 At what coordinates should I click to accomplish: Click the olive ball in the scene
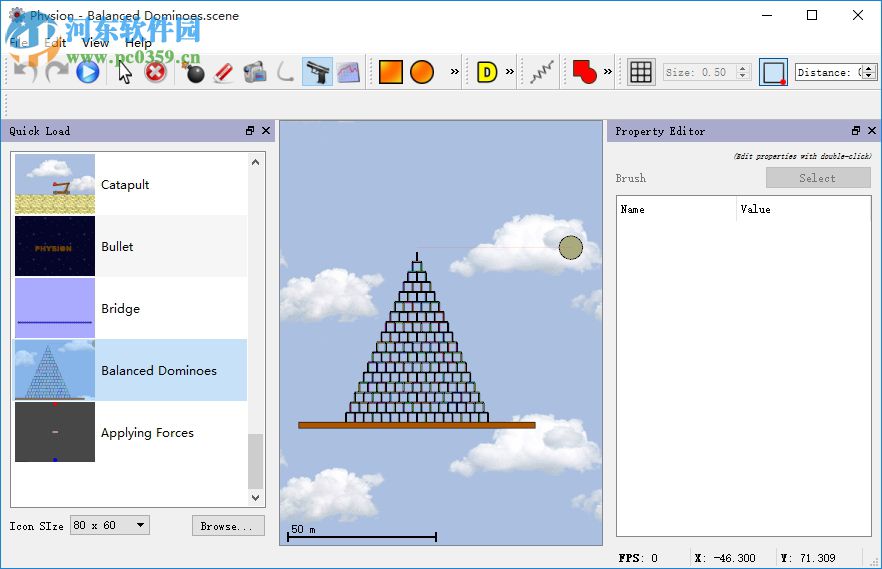[x=570, y=247]
